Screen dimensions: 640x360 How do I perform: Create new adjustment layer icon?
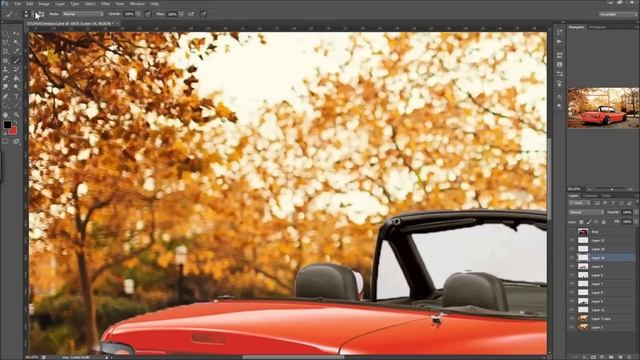602,357
